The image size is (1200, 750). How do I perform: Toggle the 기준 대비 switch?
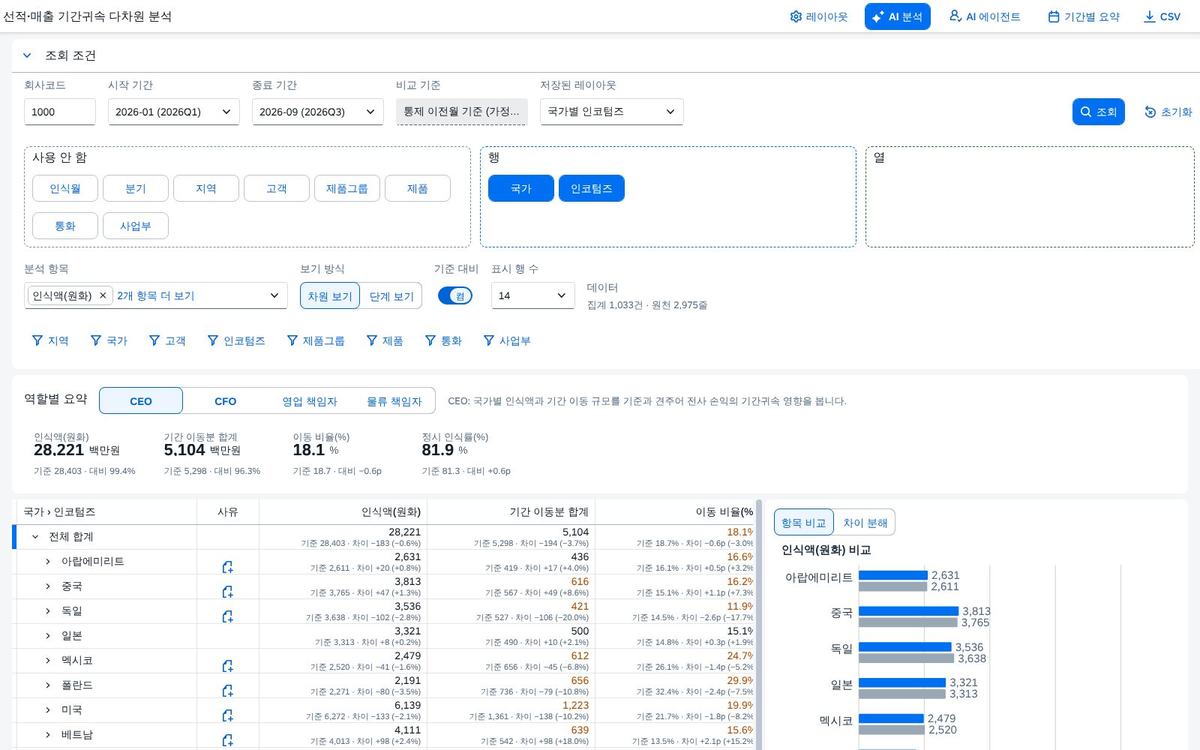pyautogui.click(x=455, y=296)
